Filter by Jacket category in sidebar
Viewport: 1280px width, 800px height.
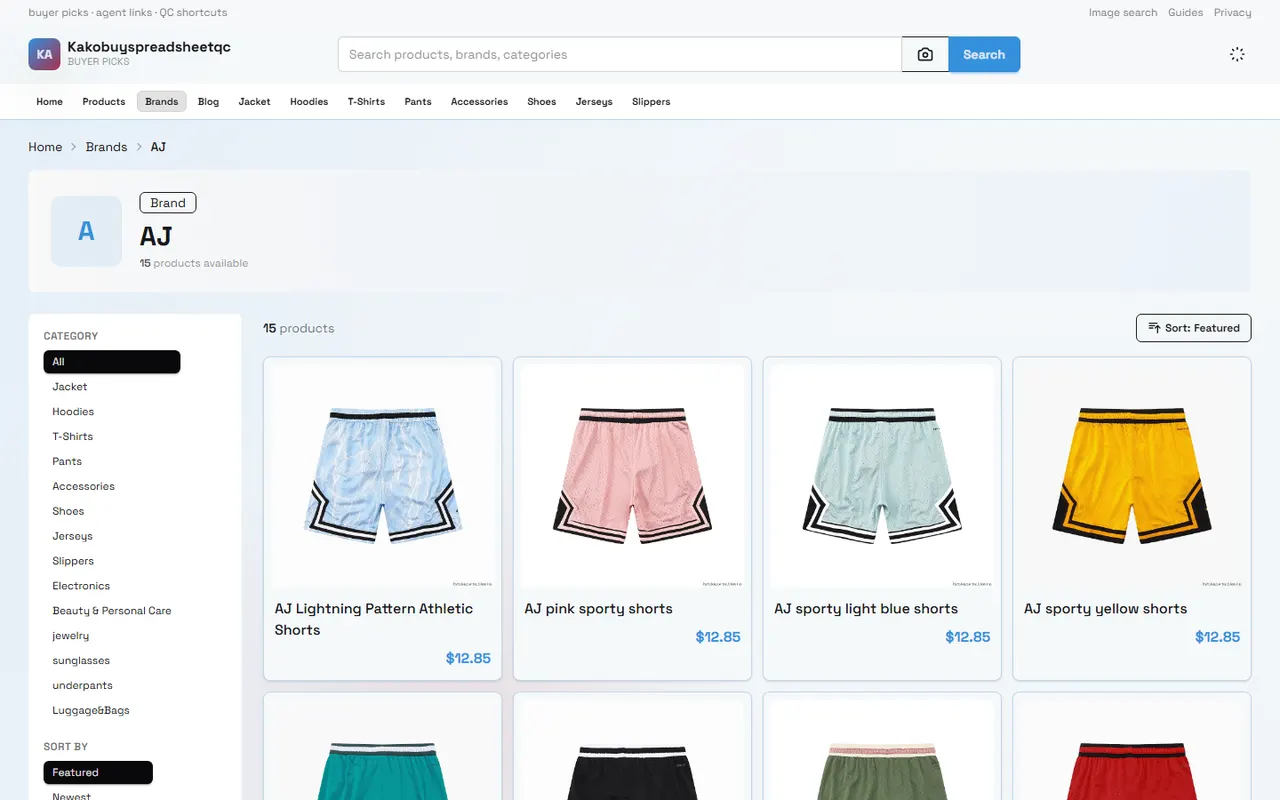coord(70,387)
